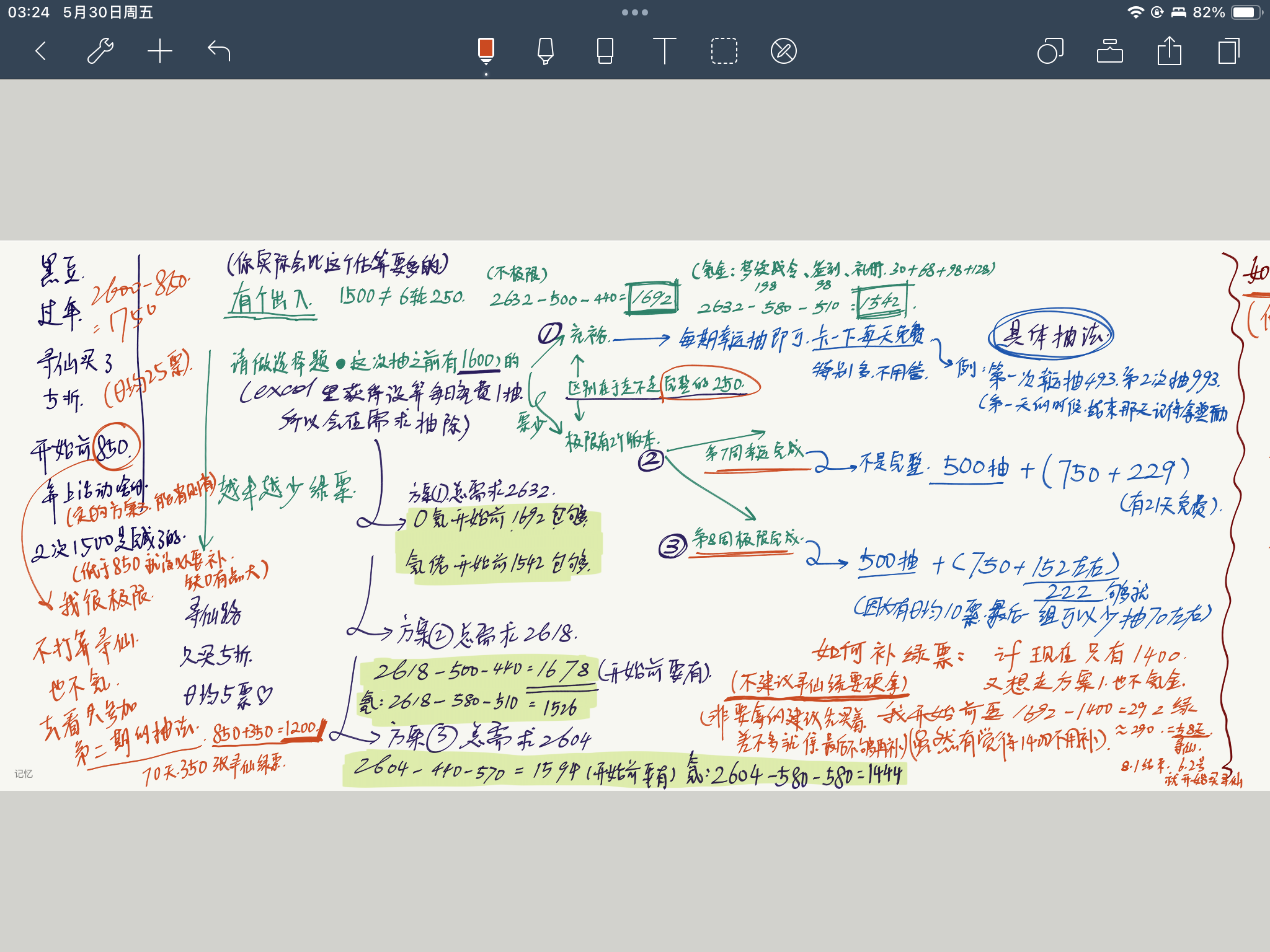Viewport: 1270px width, 952px height.
Task: Tap the share export icon
Action: coord(1169,51)
